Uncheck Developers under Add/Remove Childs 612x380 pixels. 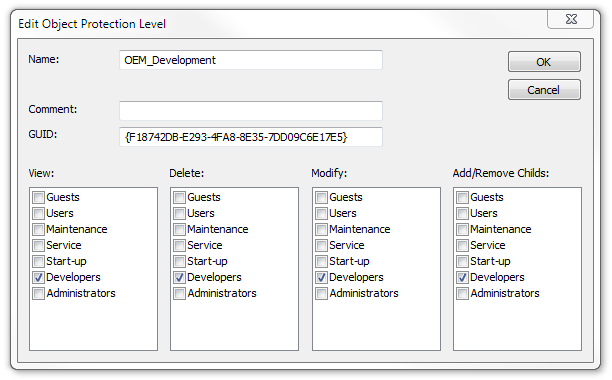coord(463,277)
